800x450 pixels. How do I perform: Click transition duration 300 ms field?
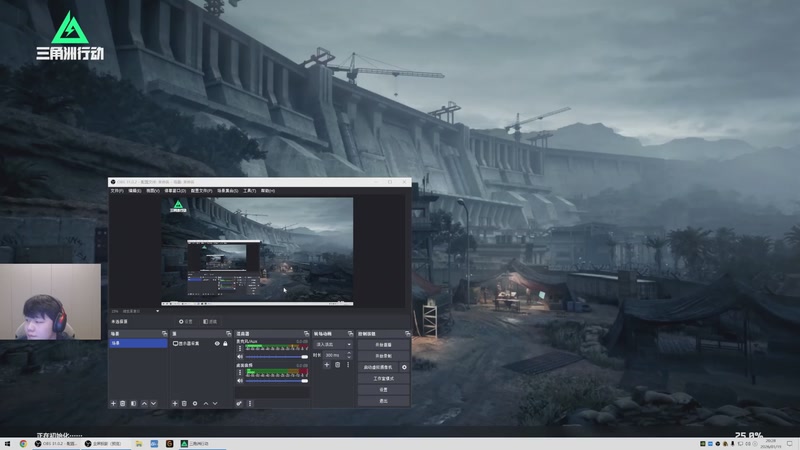point(335,355)
